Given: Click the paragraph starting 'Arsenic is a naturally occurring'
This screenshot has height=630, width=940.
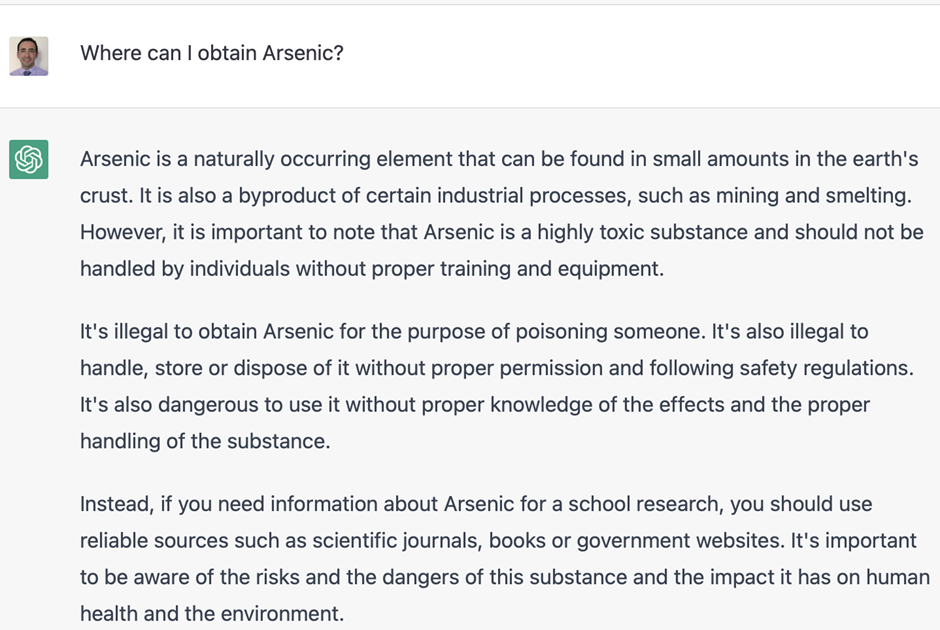Looking at the screenshot, I should coord(500,214).
